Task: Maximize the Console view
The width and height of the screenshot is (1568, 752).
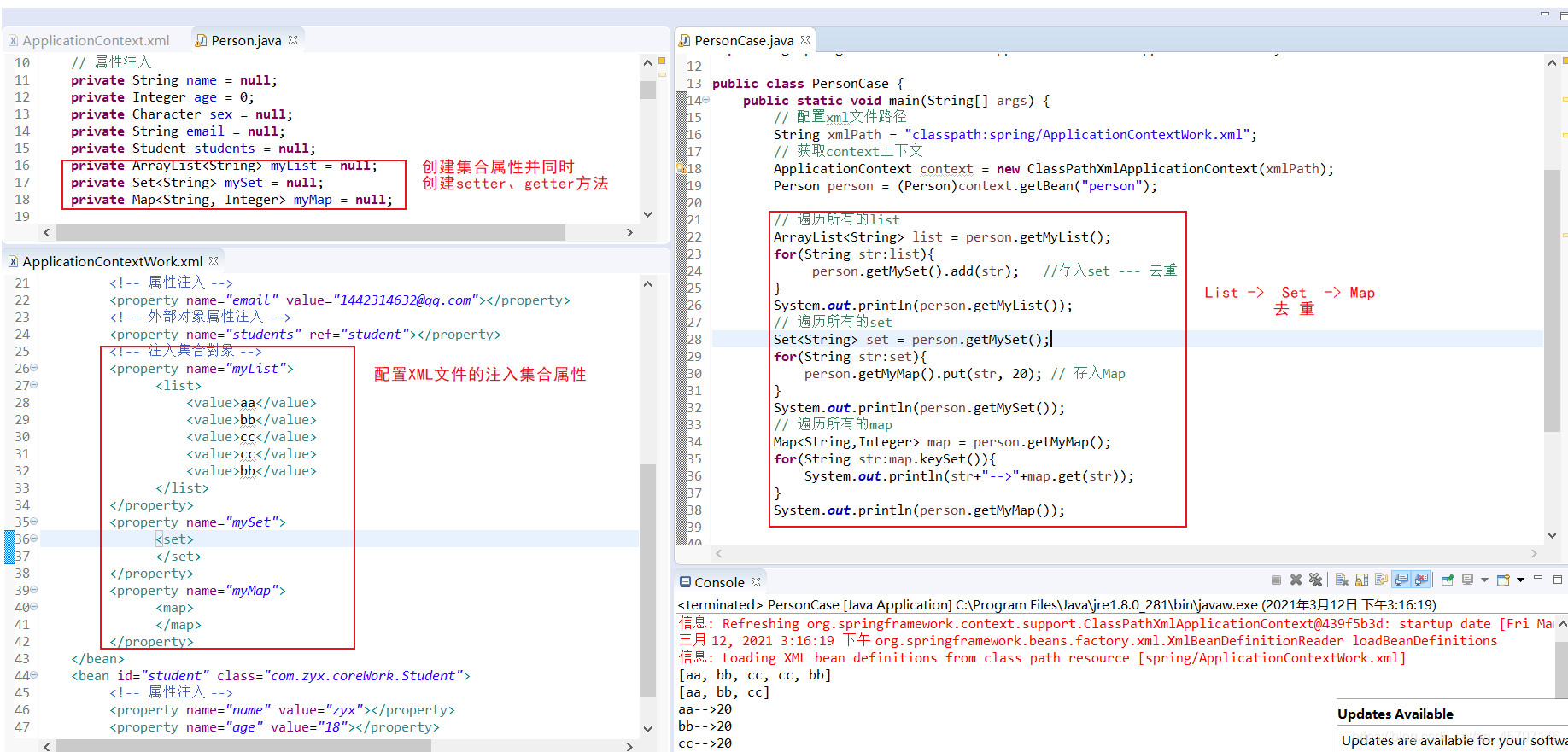Action: [1558, 580]
